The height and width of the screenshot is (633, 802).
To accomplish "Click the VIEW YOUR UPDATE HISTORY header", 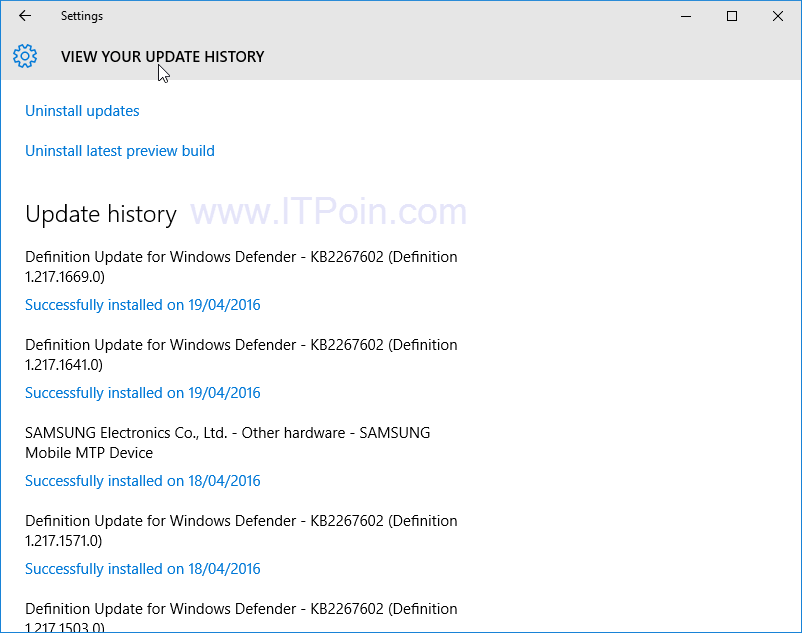I will (x=162, y=57).
